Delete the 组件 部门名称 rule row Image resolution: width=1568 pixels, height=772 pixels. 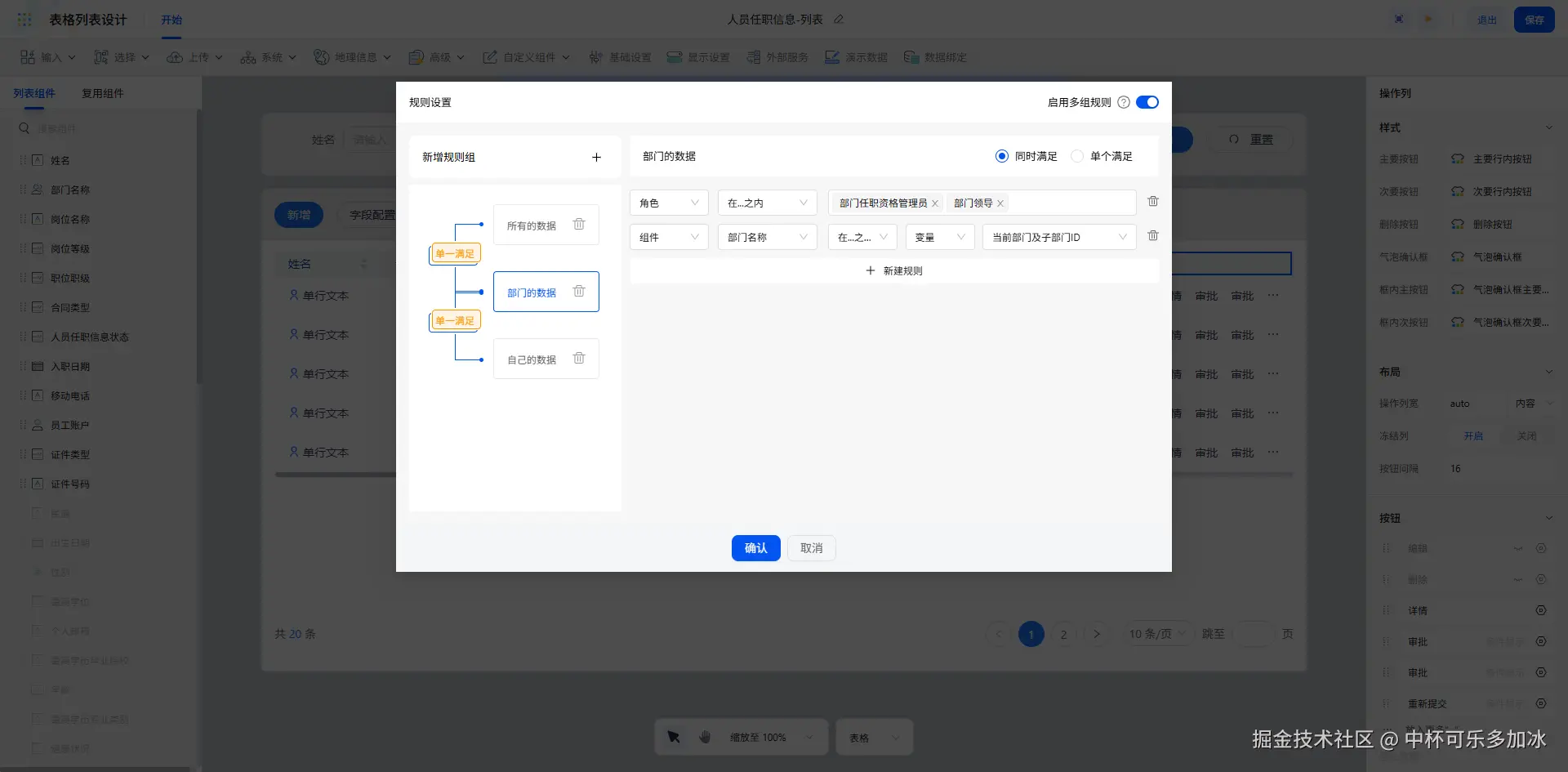(1153, 236)
